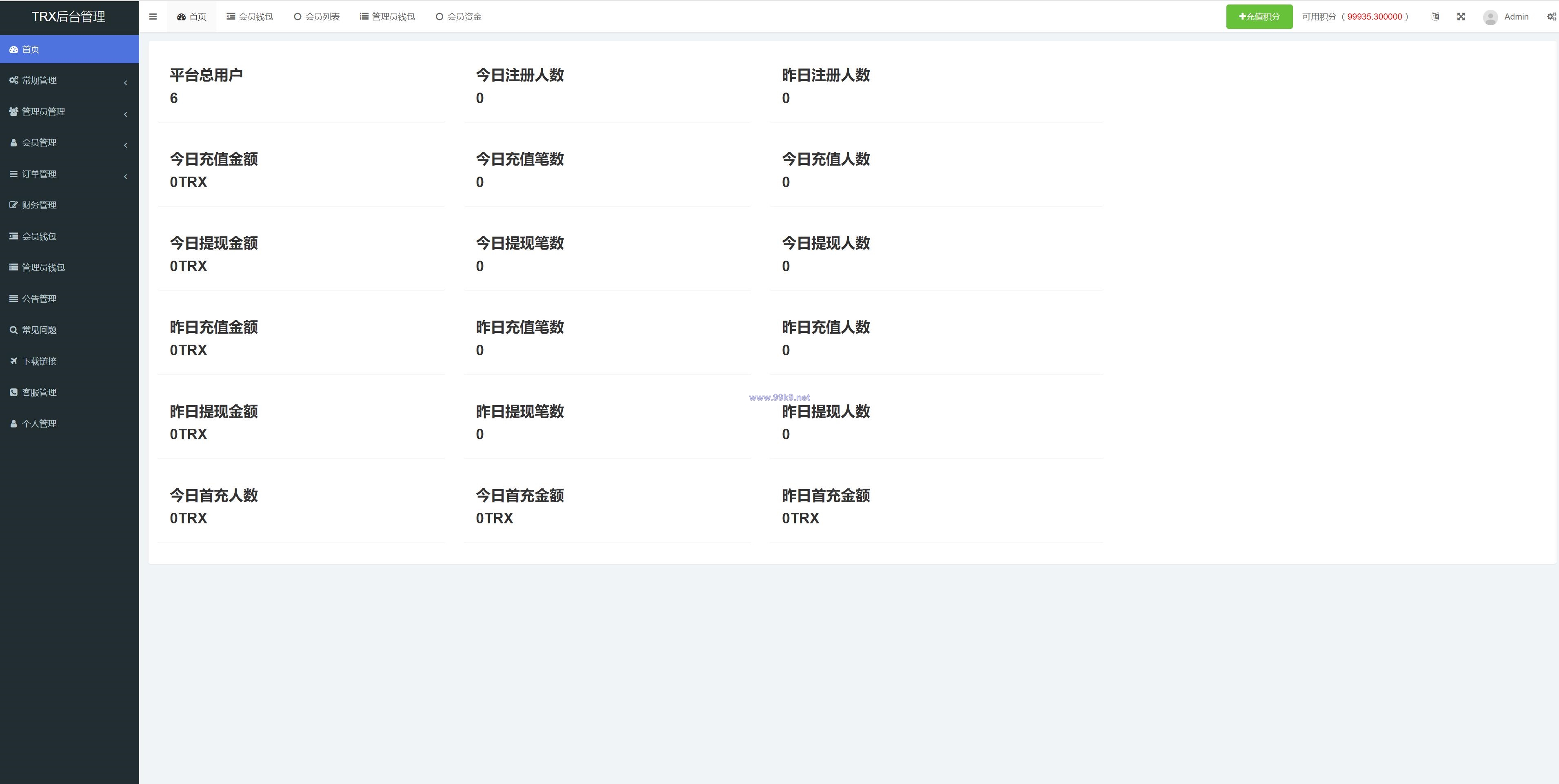Image resolution: width=1559 pixels, height=784 pixels.
Task: Switch to the 会员钱包 tab in top bar
Action: coord(250,17)
